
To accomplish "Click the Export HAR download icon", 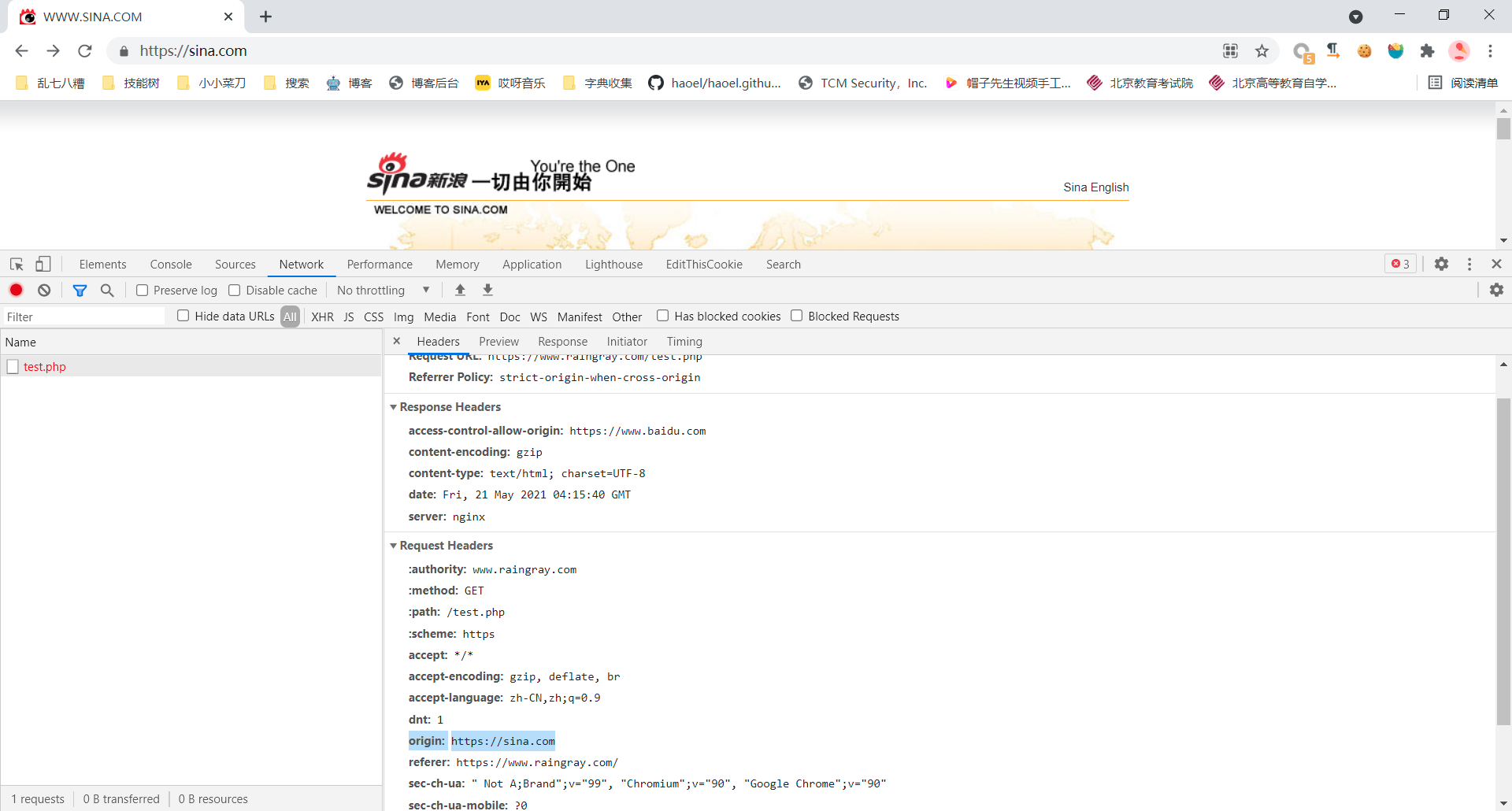I will point(488,291).
